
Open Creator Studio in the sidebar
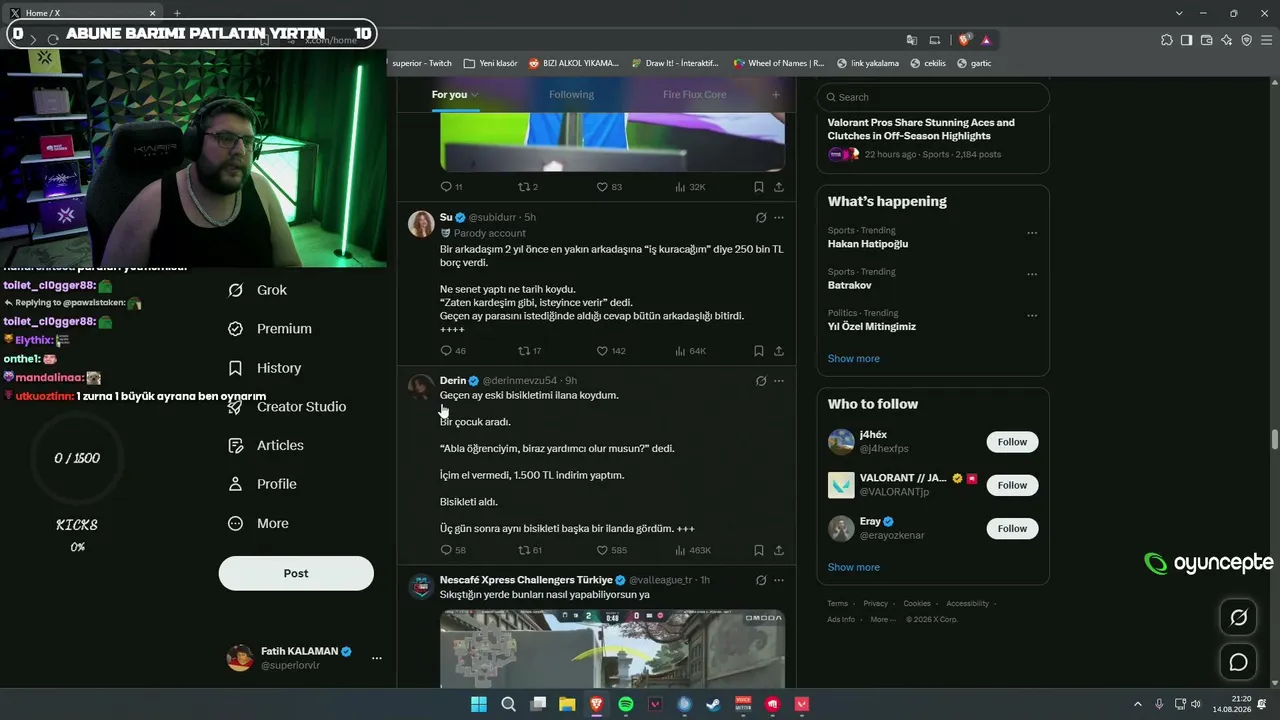(286, 407)
